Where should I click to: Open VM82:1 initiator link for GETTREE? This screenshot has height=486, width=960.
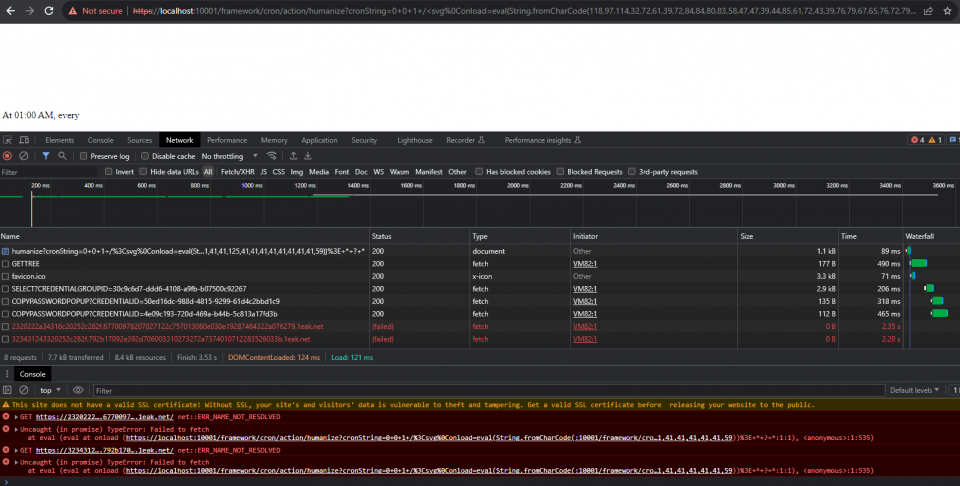point(585,264)
